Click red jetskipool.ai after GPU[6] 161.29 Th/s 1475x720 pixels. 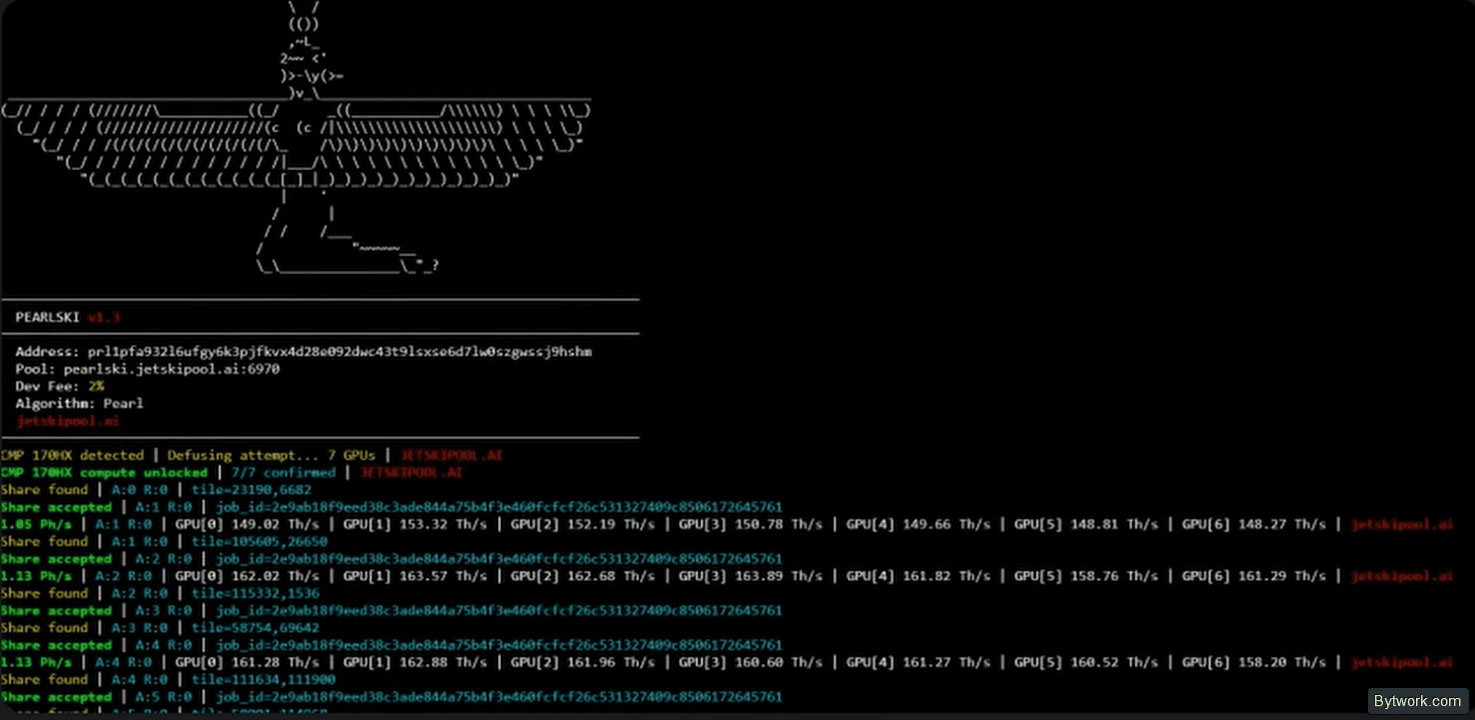pos(1402,576)
